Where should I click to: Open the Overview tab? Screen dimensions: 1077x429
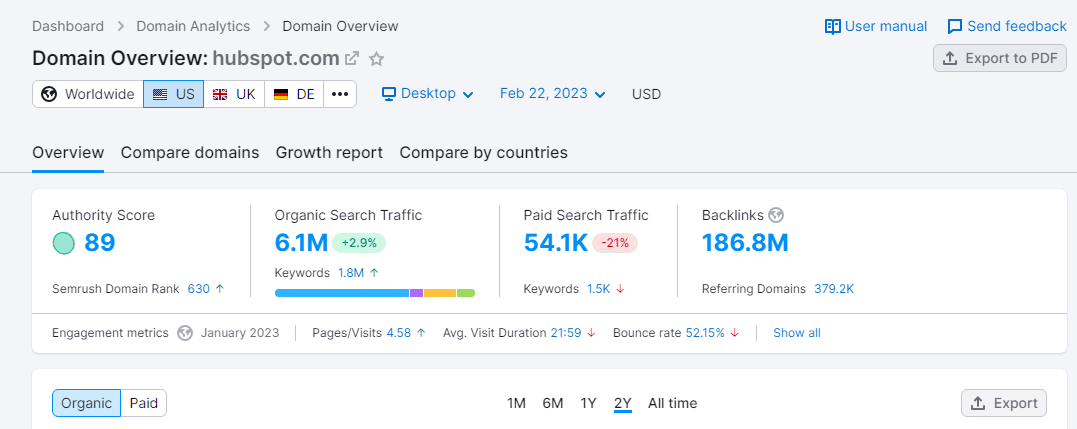(68, 152)
